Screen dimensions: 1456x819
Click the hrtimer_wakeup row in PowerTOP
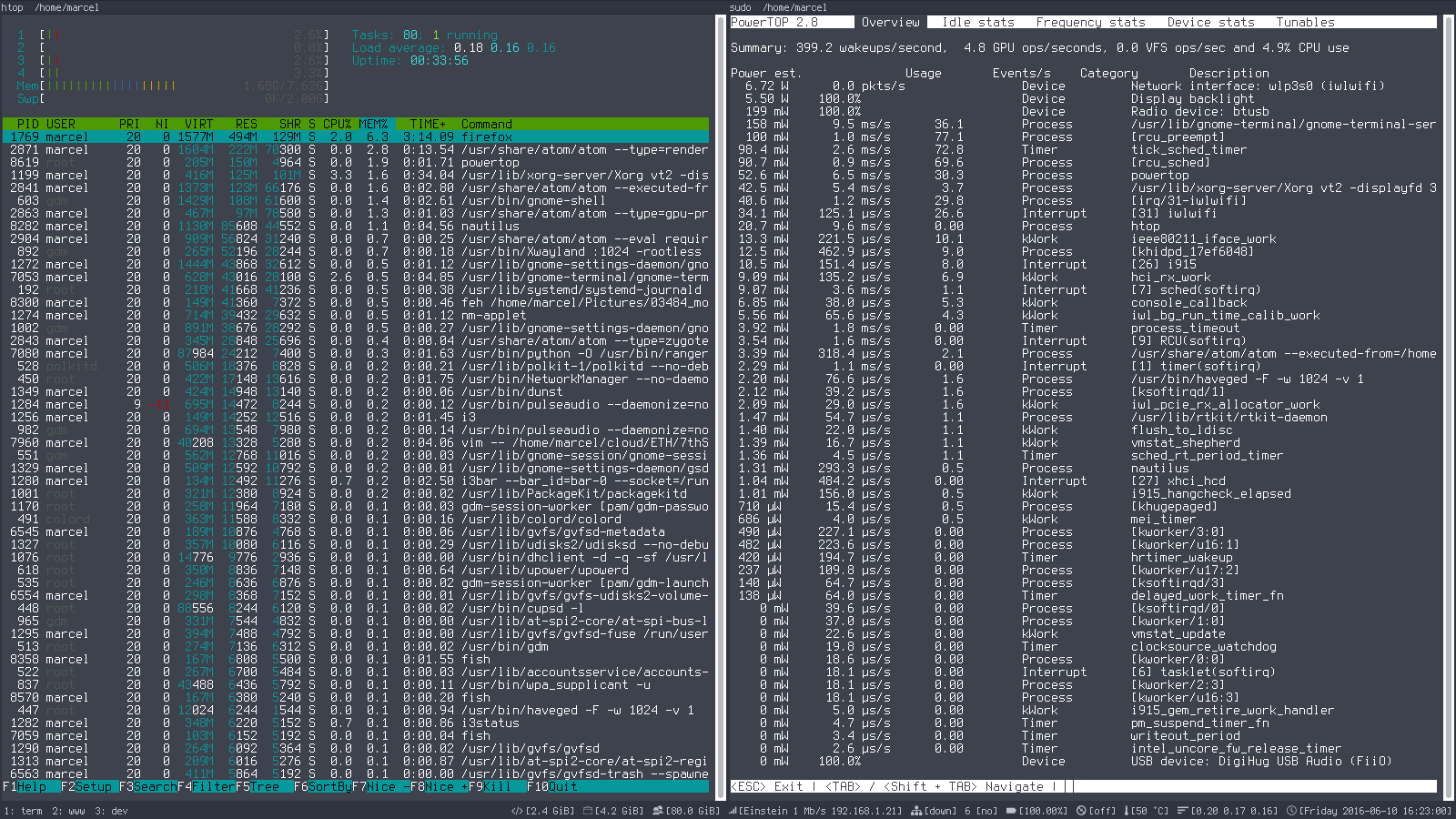tap(1085, 557)
